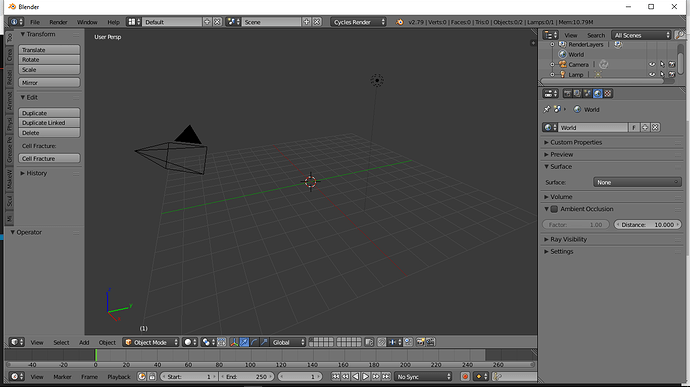Render the active viewport as OpenGL image
Image resolution: width=690 pixels, height=387 pixels.
(420, 342)
